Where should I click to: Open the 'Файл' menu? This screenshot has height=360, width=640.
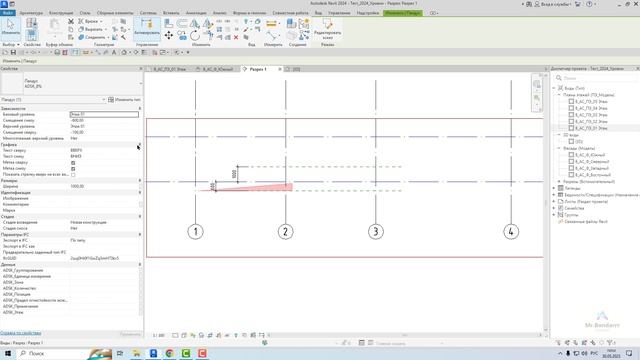click(x=7, y=13)
